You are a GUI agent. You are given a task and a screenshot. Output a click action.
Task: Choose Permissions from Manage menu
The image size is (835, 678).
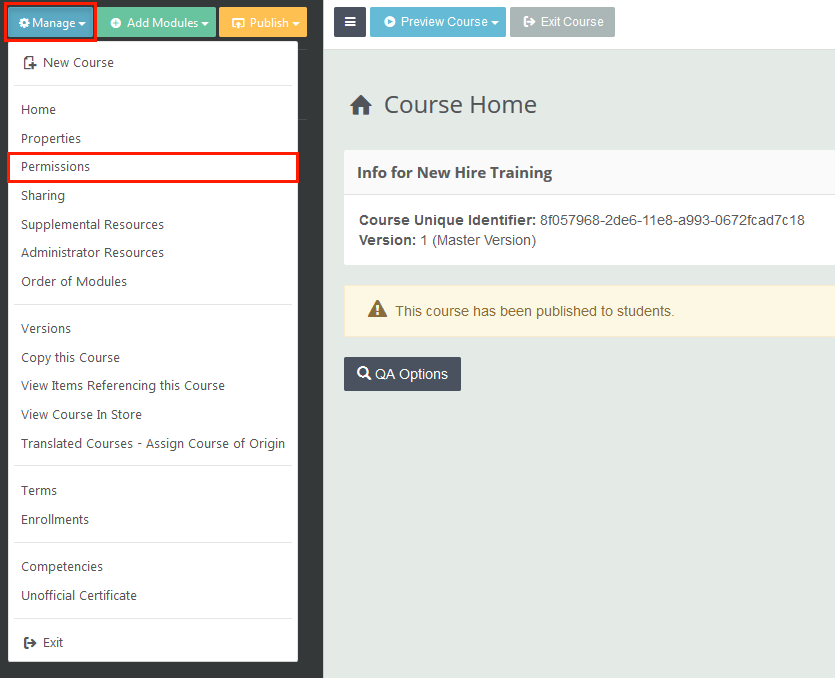(153, 167)
